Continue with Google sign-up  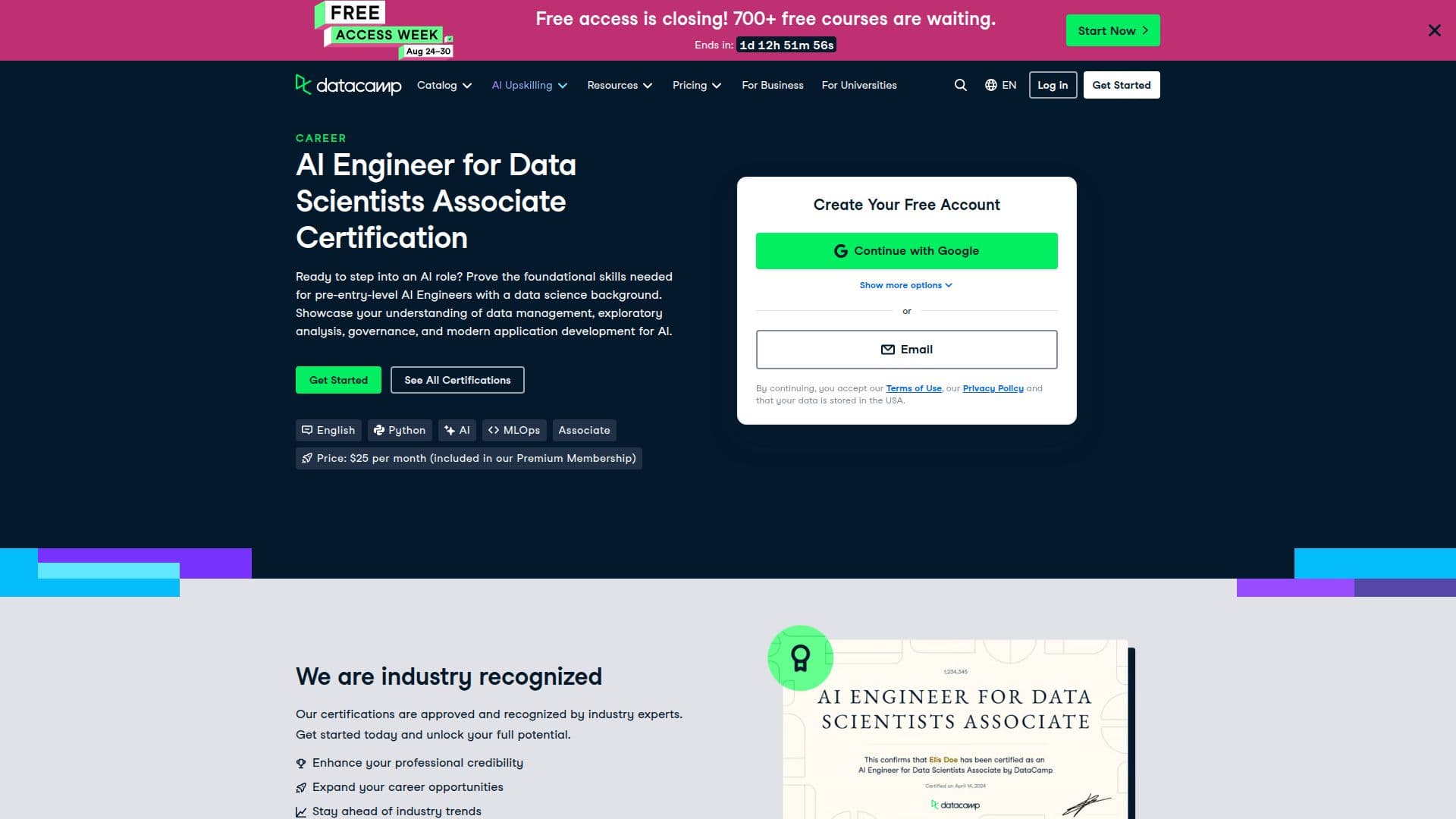click(906, 251)
